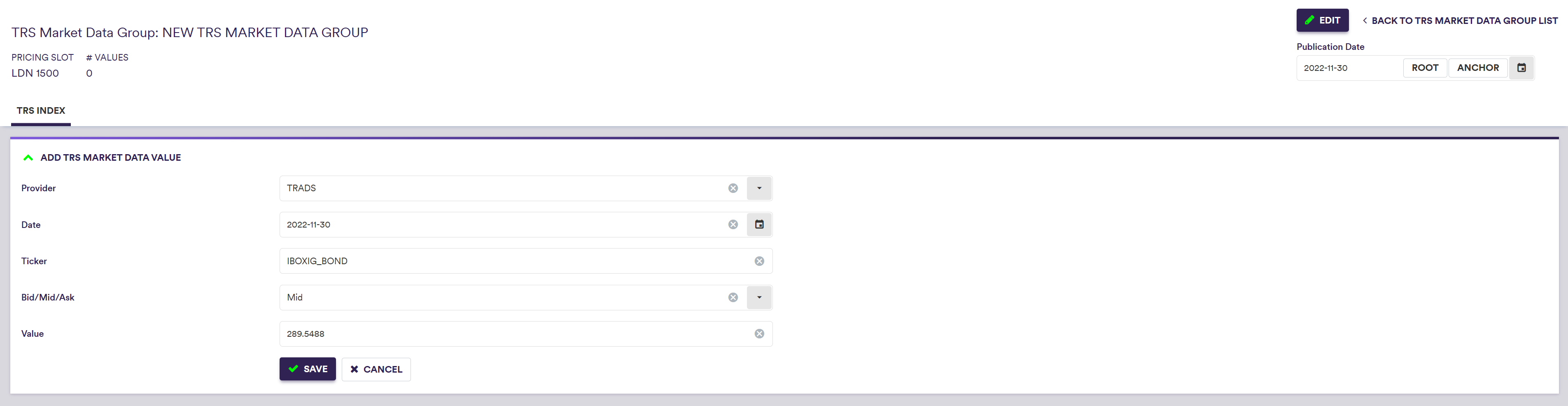
Task: Go back to TRS Market Data Group List
Action: point(1460,21)
